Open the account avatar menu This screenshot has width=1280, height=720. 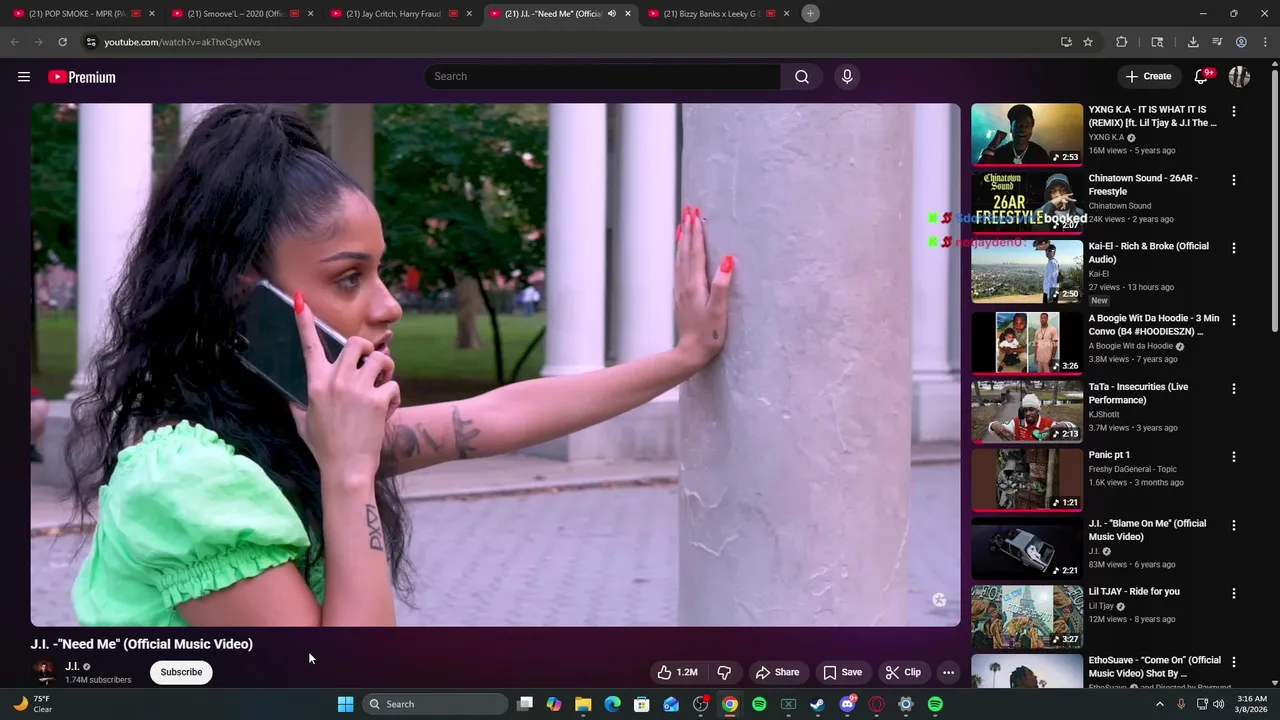coord(1239,77)
